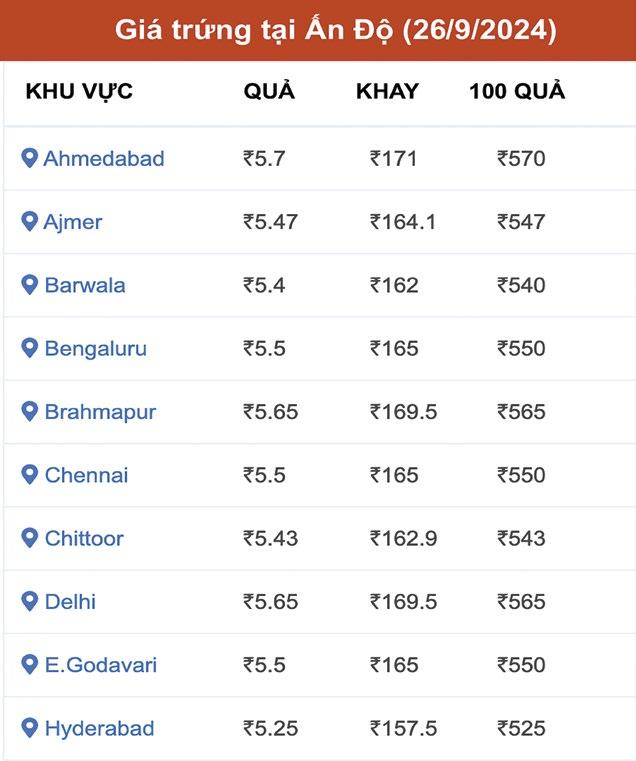Click the KHU VỰC column header
This screenshot has height=761, width=636.
pos(79,92)
